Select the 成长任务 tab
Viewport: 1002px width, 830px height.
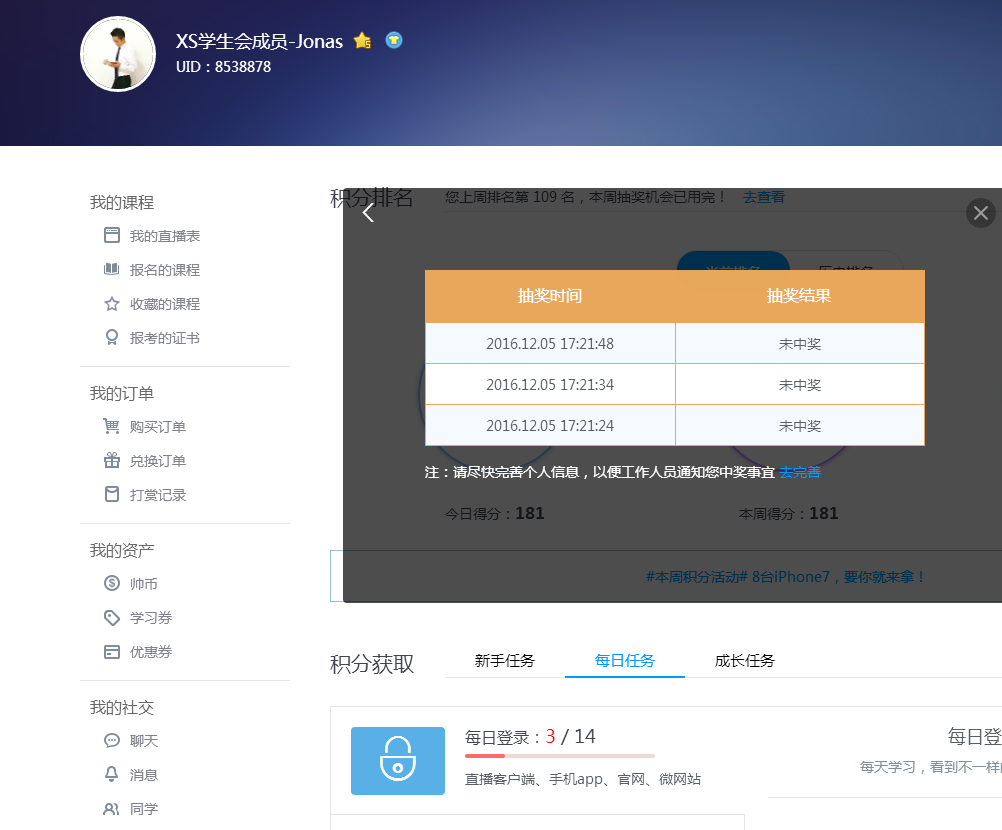[x=745, y=661]
